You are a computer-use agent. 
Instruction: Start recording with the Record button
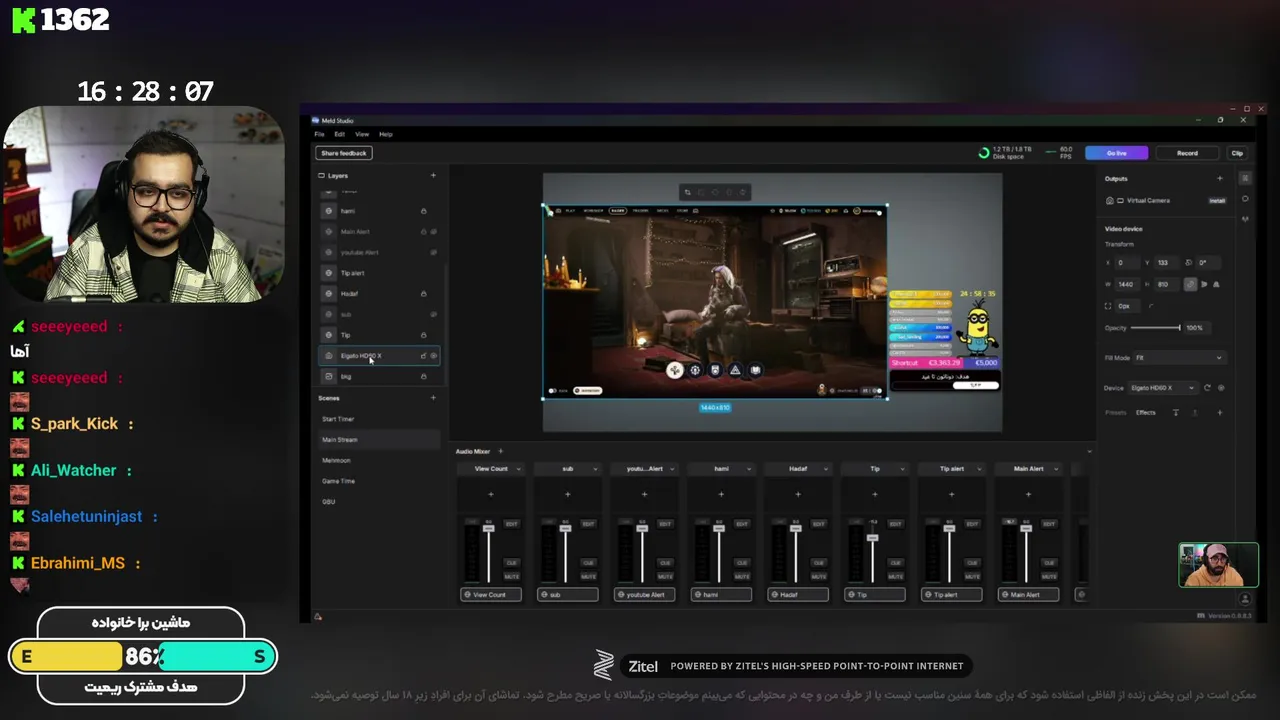click(x=1187, y=153)
